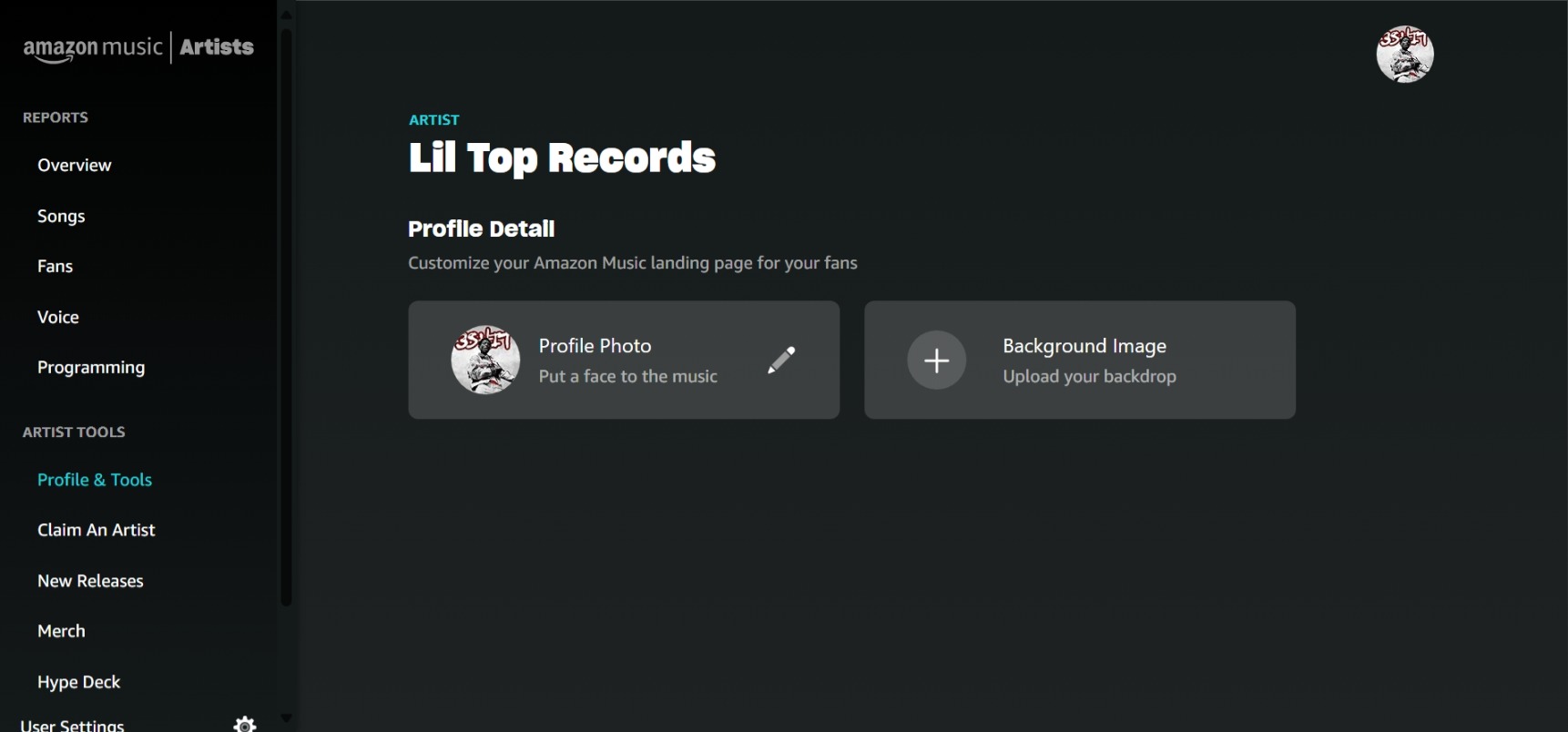Open the Fans report
The image size is (1568, 732).
click(x=55, y=266)
